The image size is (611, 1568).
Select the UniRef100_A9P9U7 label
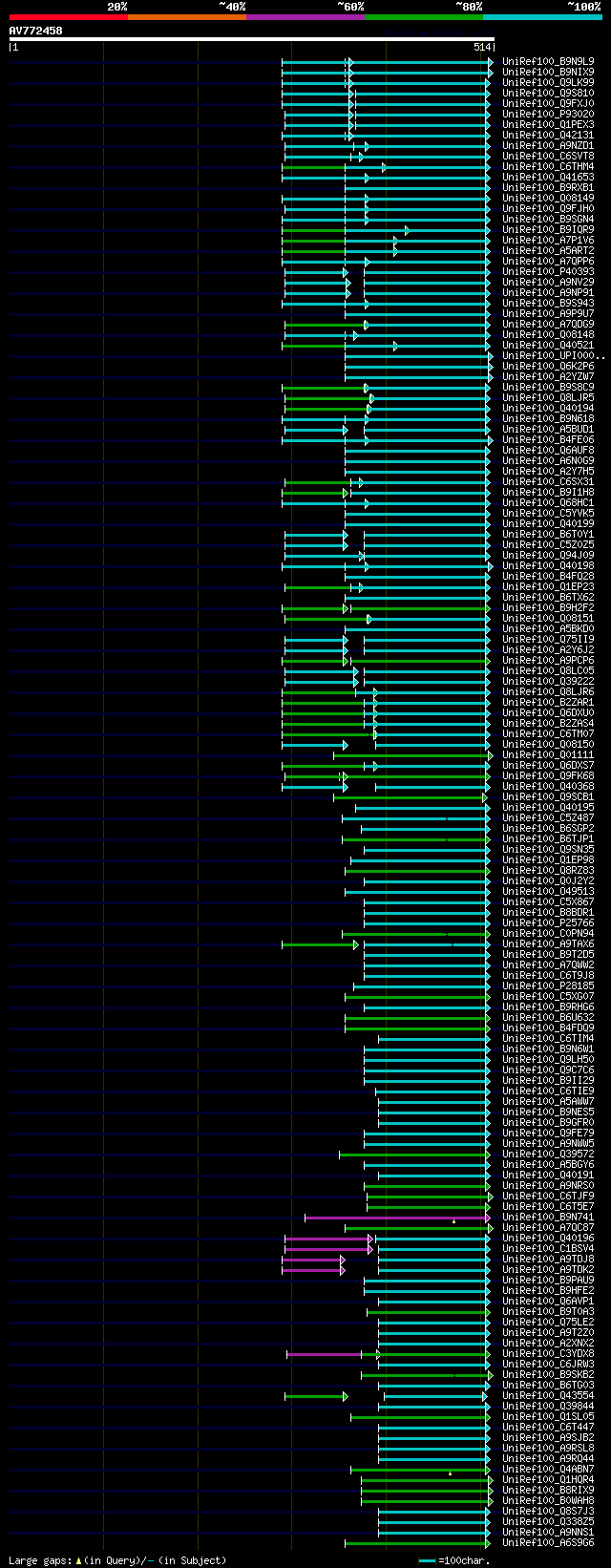point(548,313)
